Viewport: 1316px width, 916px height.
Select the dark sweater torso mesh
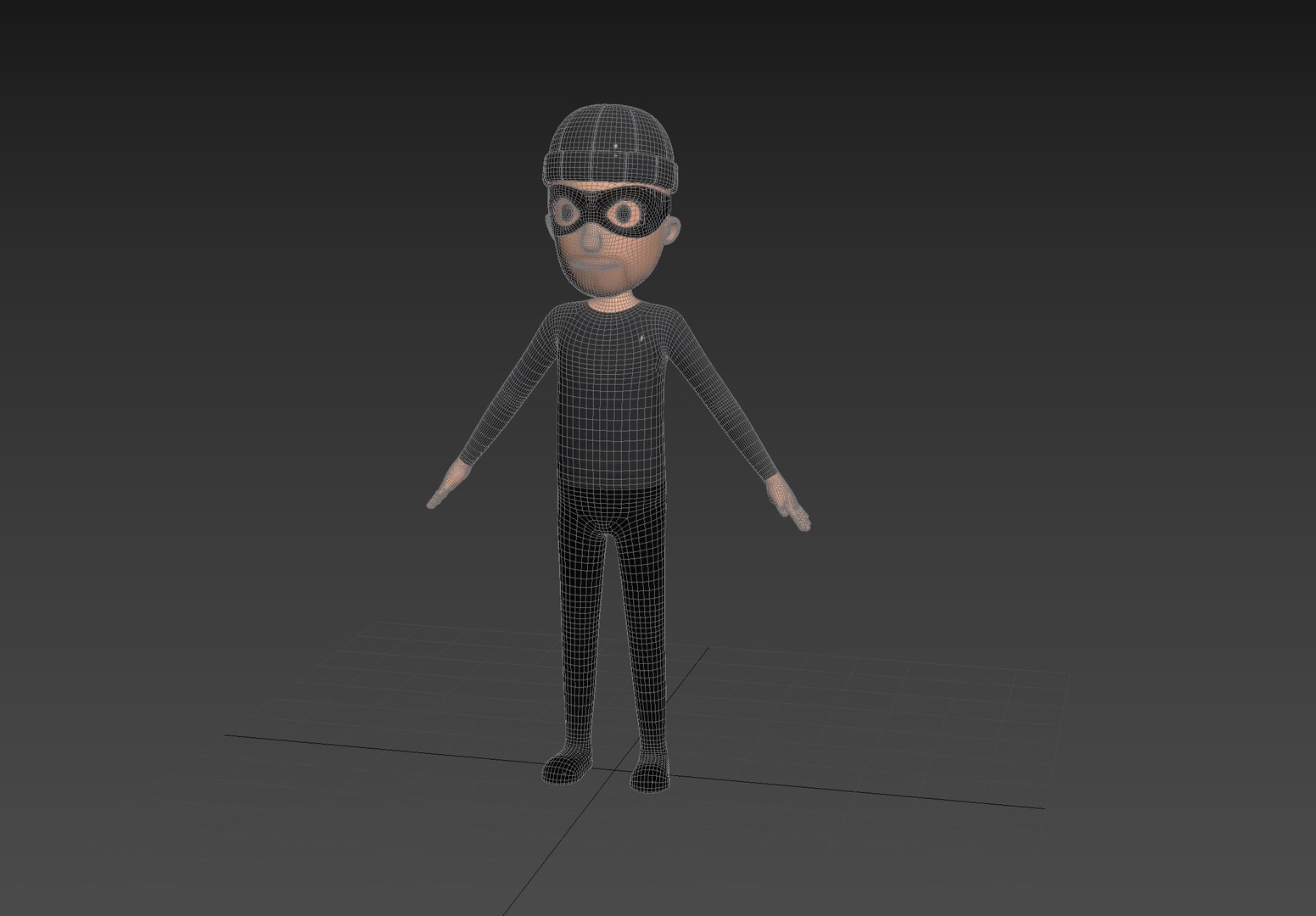point(610,394)
